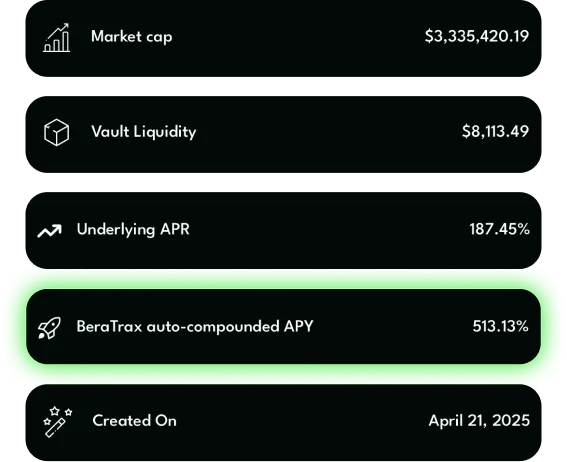
Task: Select the Underlying APR label
Action: 133,230
